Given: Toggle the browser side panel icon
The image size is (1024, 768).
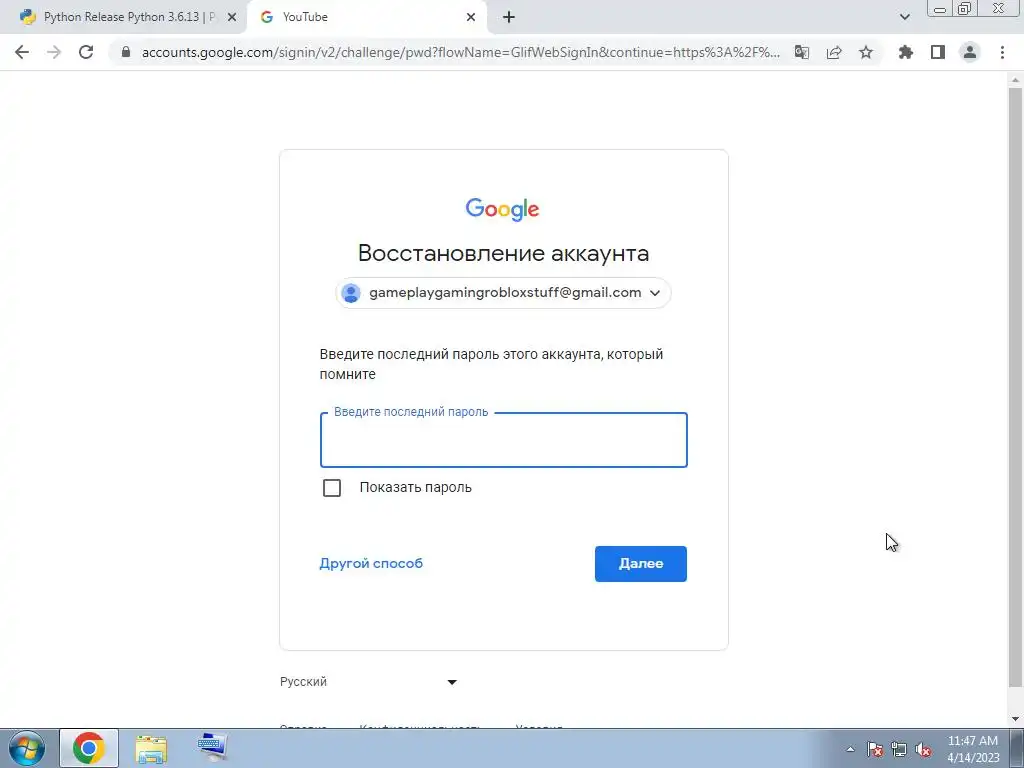Looking at the screenshot, I should [x=938, y=52].
